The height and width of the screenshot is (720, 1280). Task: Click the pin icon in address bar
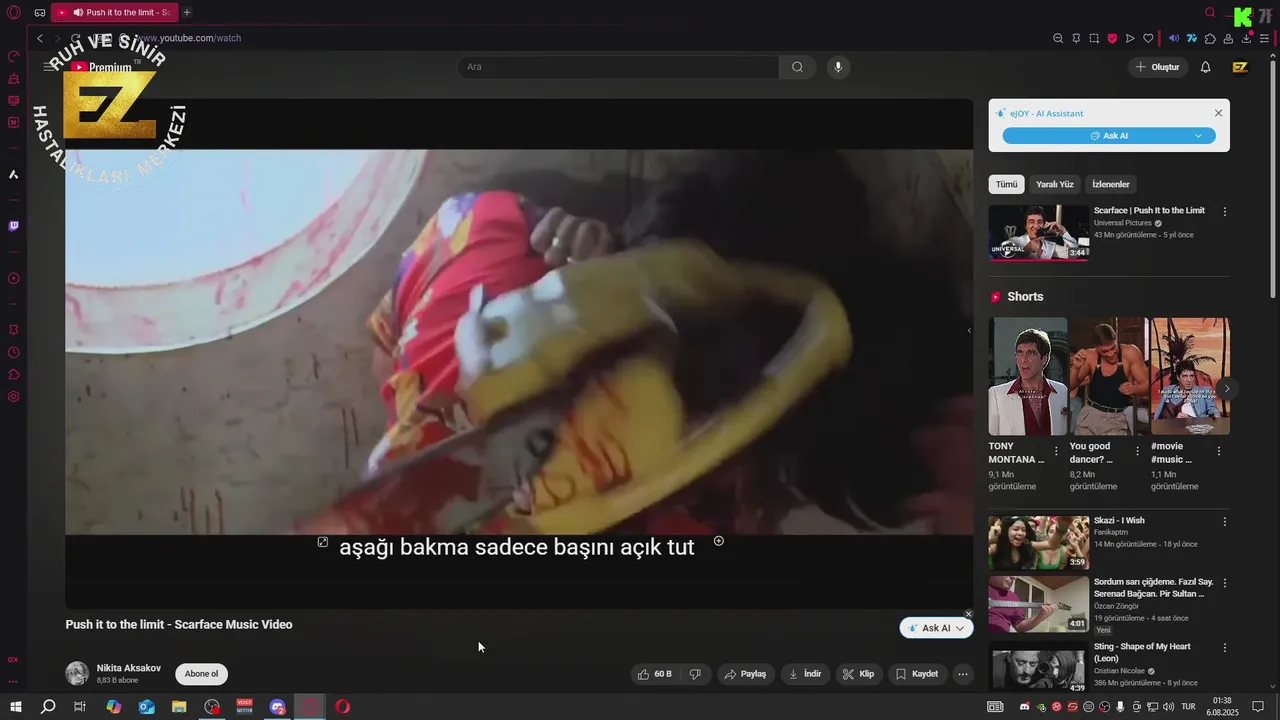point(1076,38)
